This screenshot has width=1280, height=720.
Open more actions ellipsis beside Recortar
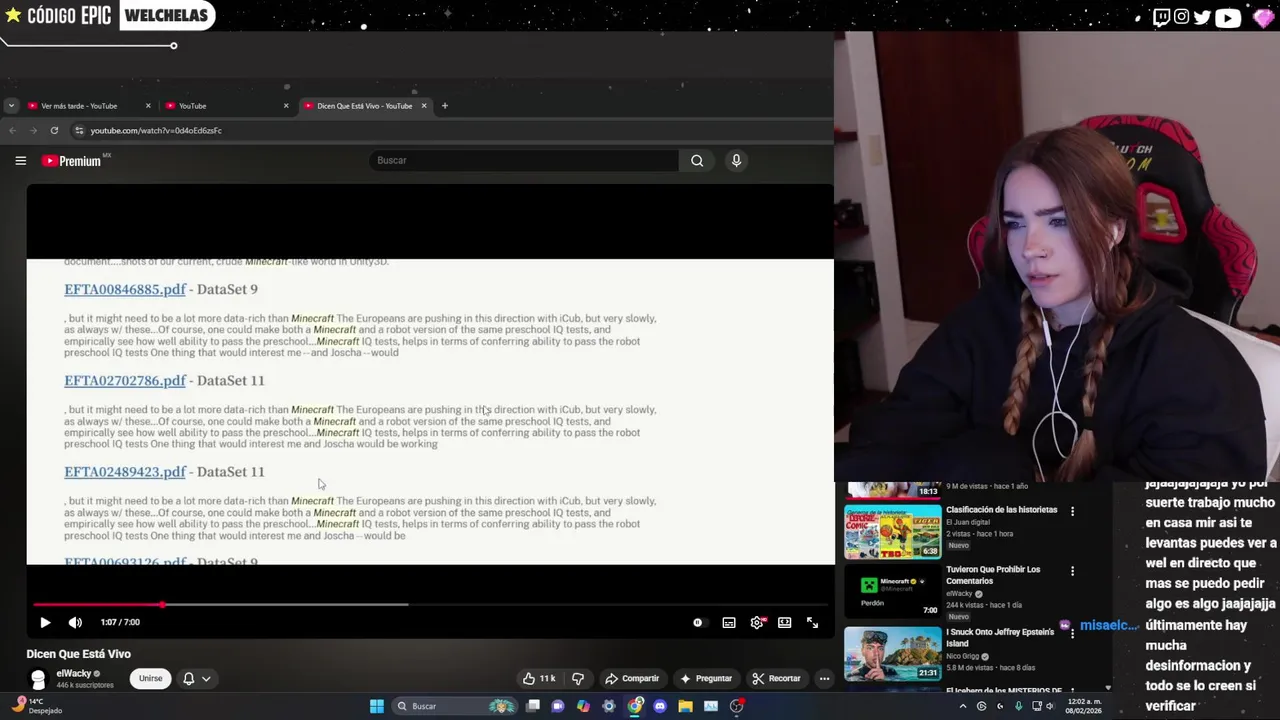pos(824,678)
